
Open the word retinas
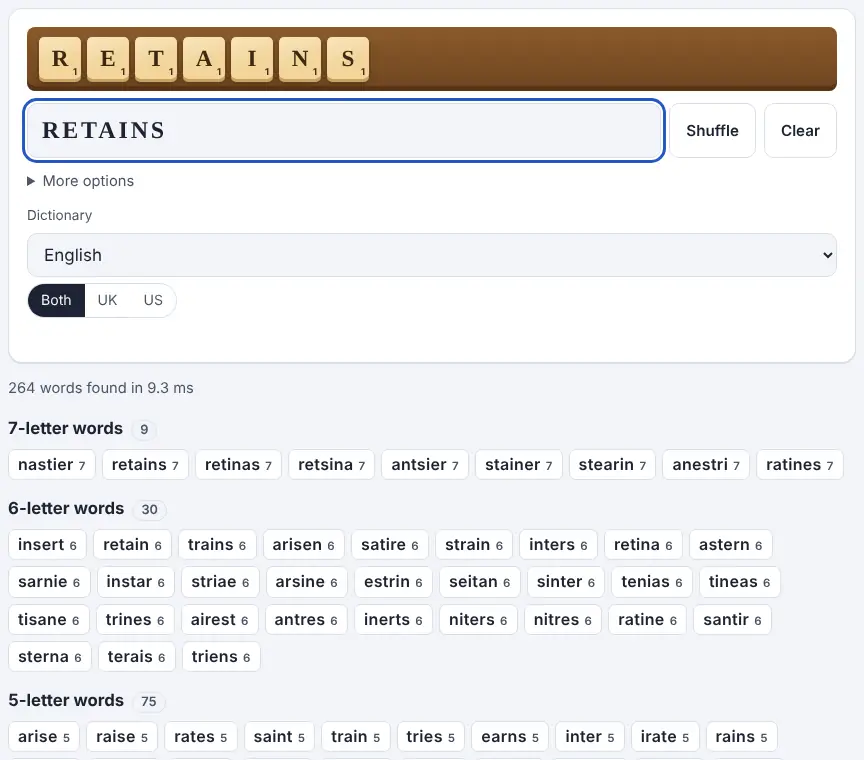pyautogui.click(x=239, y=465)
